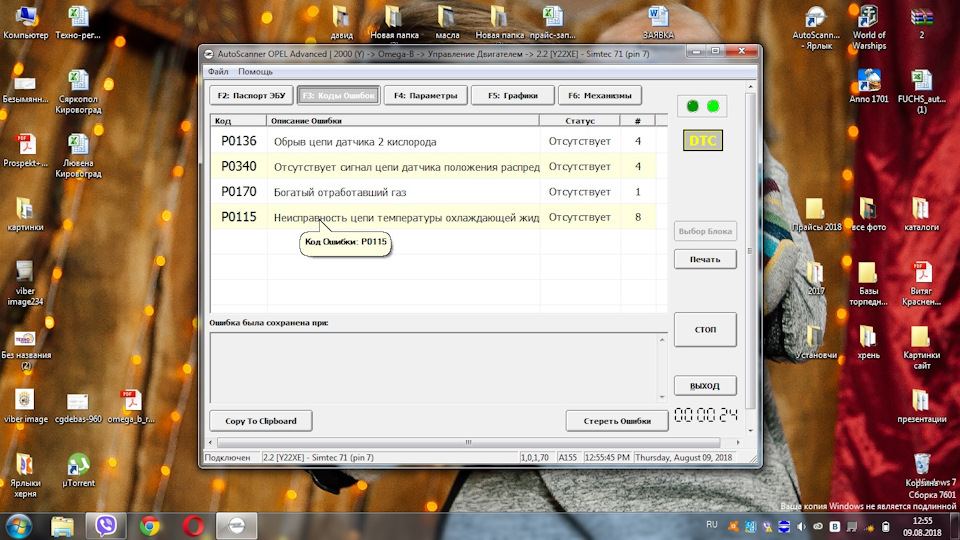The height and width of the screenshot is (540, 960).
Task: Open Opera browser from the taskbar
Action: pyautogui.click(x=193, y=525)
